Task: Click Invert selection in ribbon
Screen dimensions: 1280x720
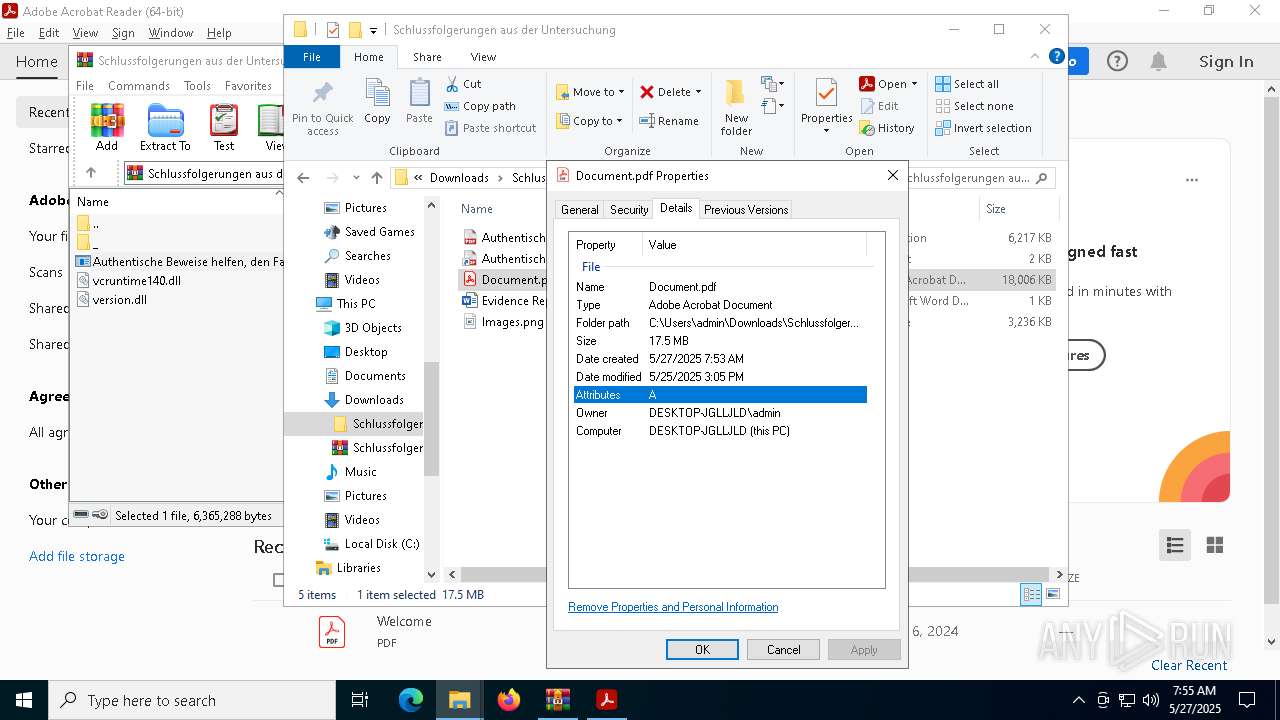Action: [x=983, y=128]
